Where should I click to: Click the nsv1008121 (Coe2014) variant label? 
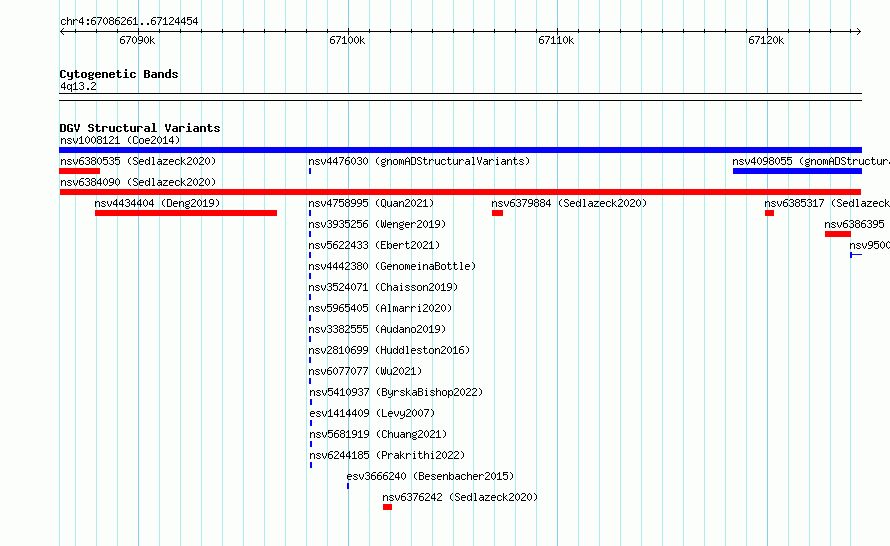(x=120, y=140)
